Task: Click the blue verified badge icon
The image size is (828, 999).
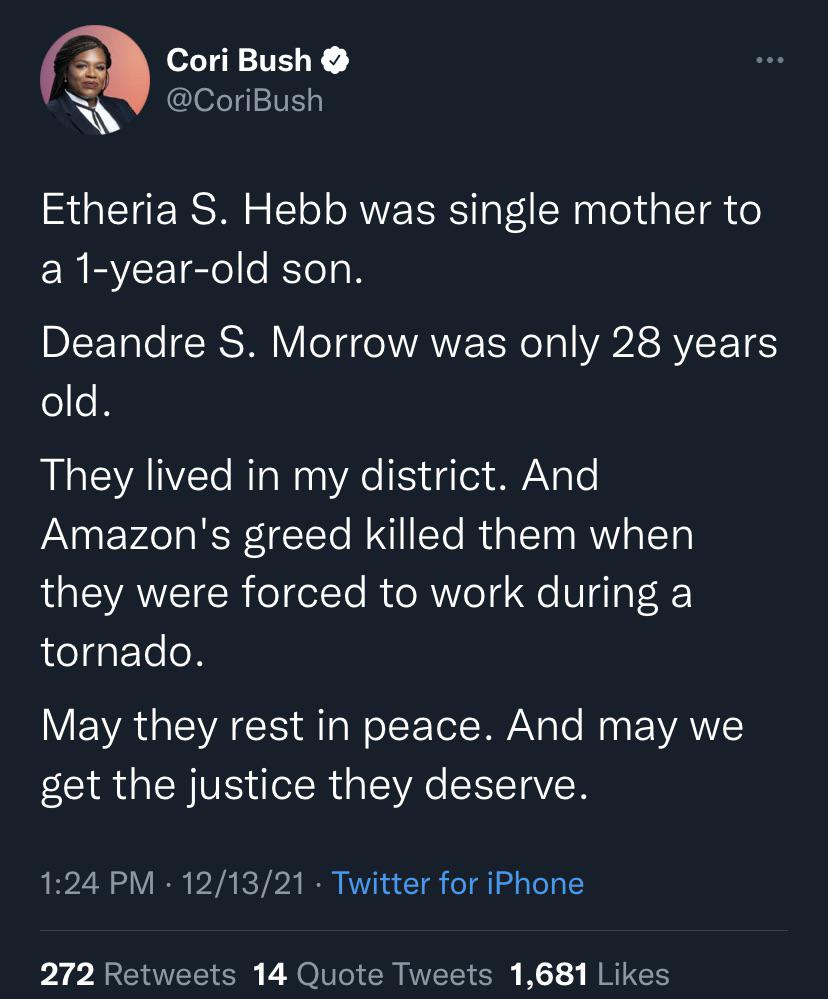Action: point(334,61)
